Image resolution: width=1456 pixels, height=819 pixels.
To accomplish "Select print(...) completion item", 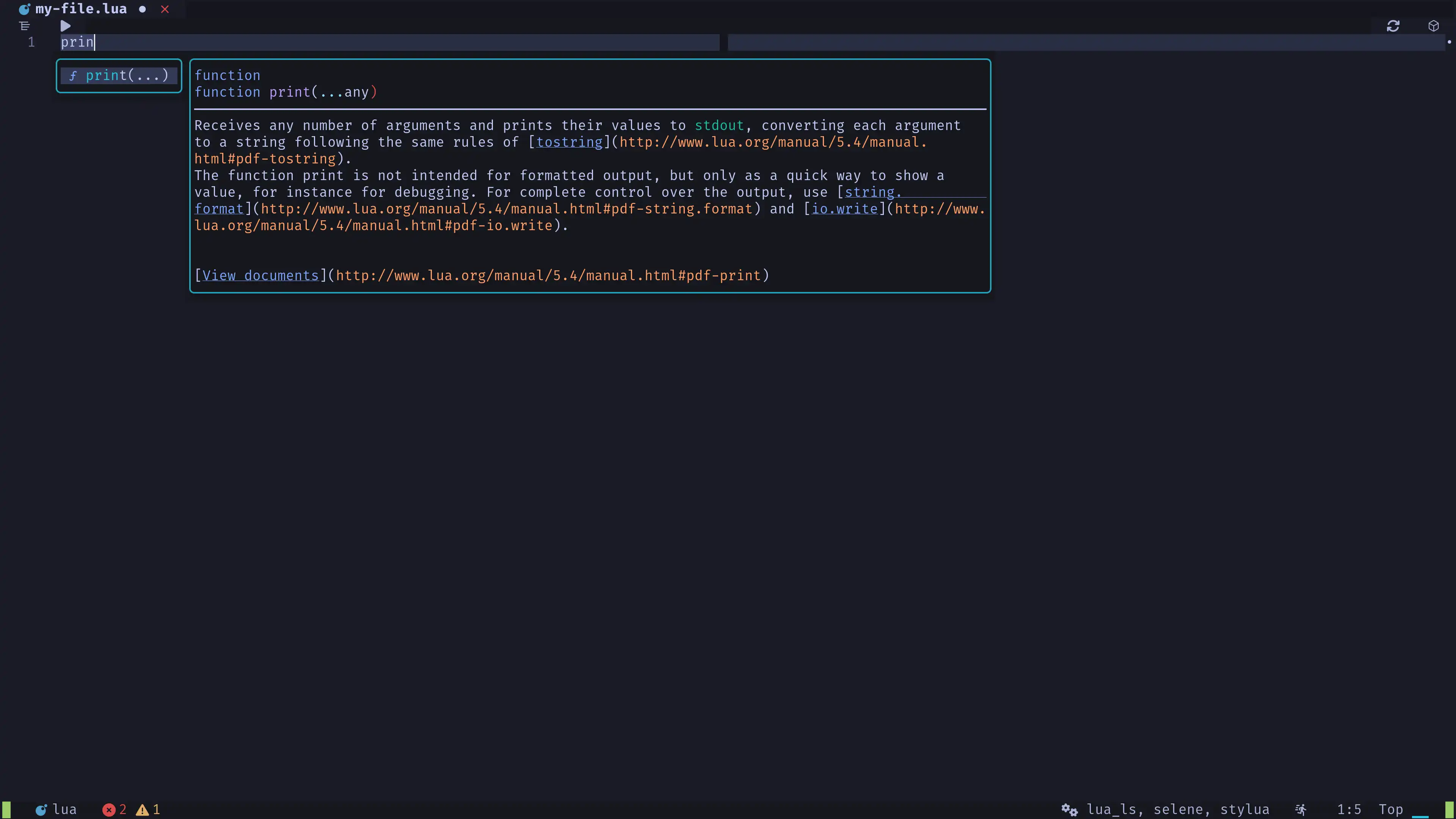I will [119, 76].
